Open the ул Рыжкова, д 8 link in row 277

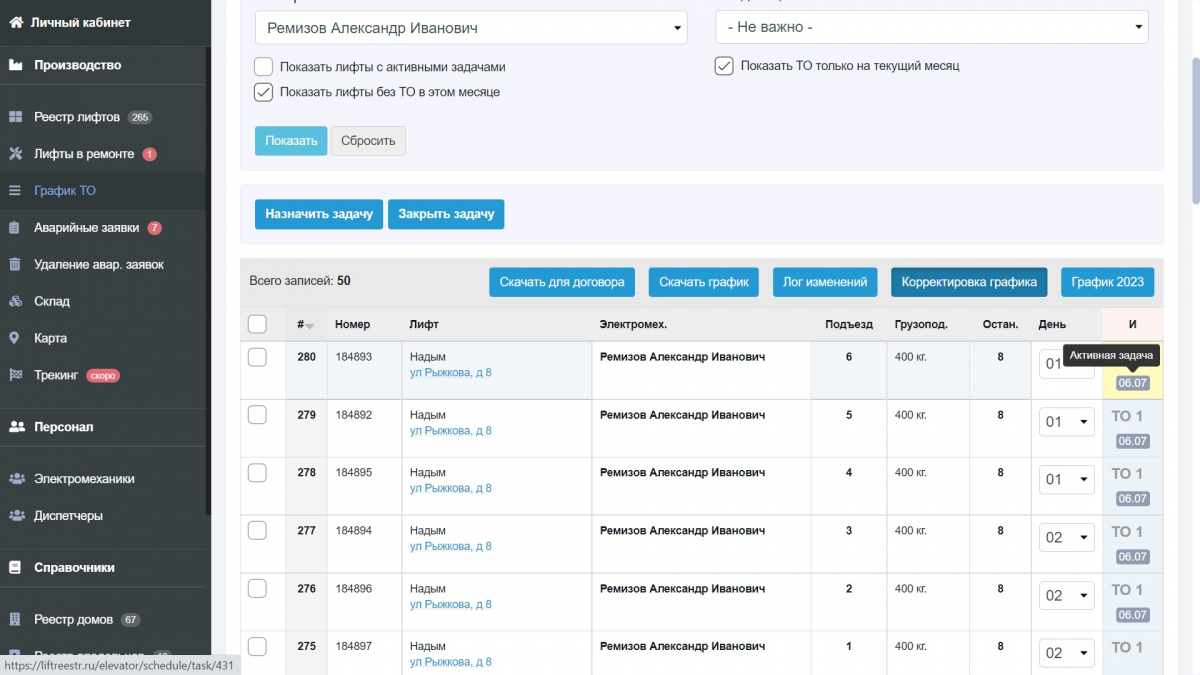click(451, 546)
